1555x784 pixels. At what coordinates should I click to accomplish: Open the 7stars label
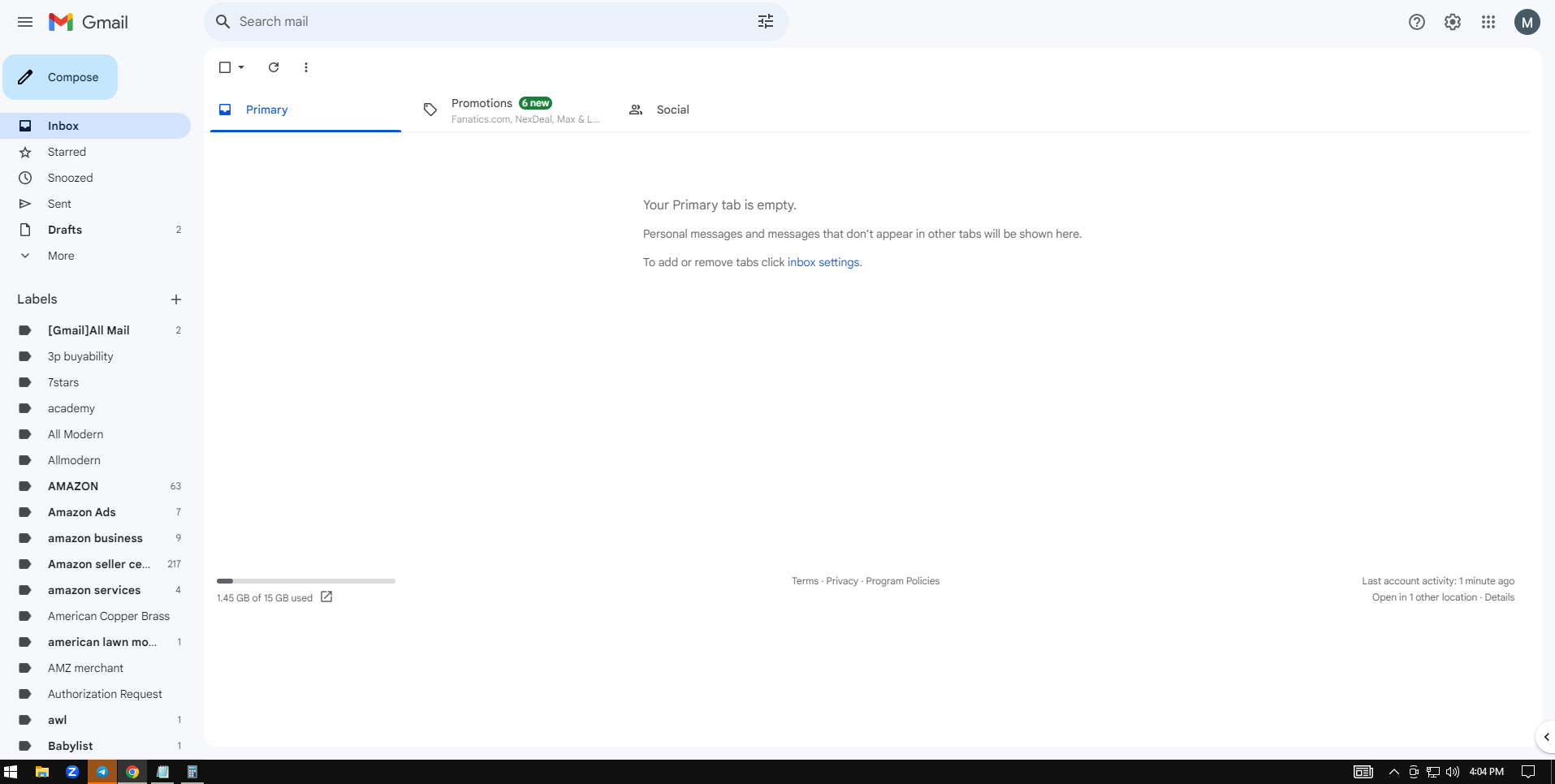point(95,382)
